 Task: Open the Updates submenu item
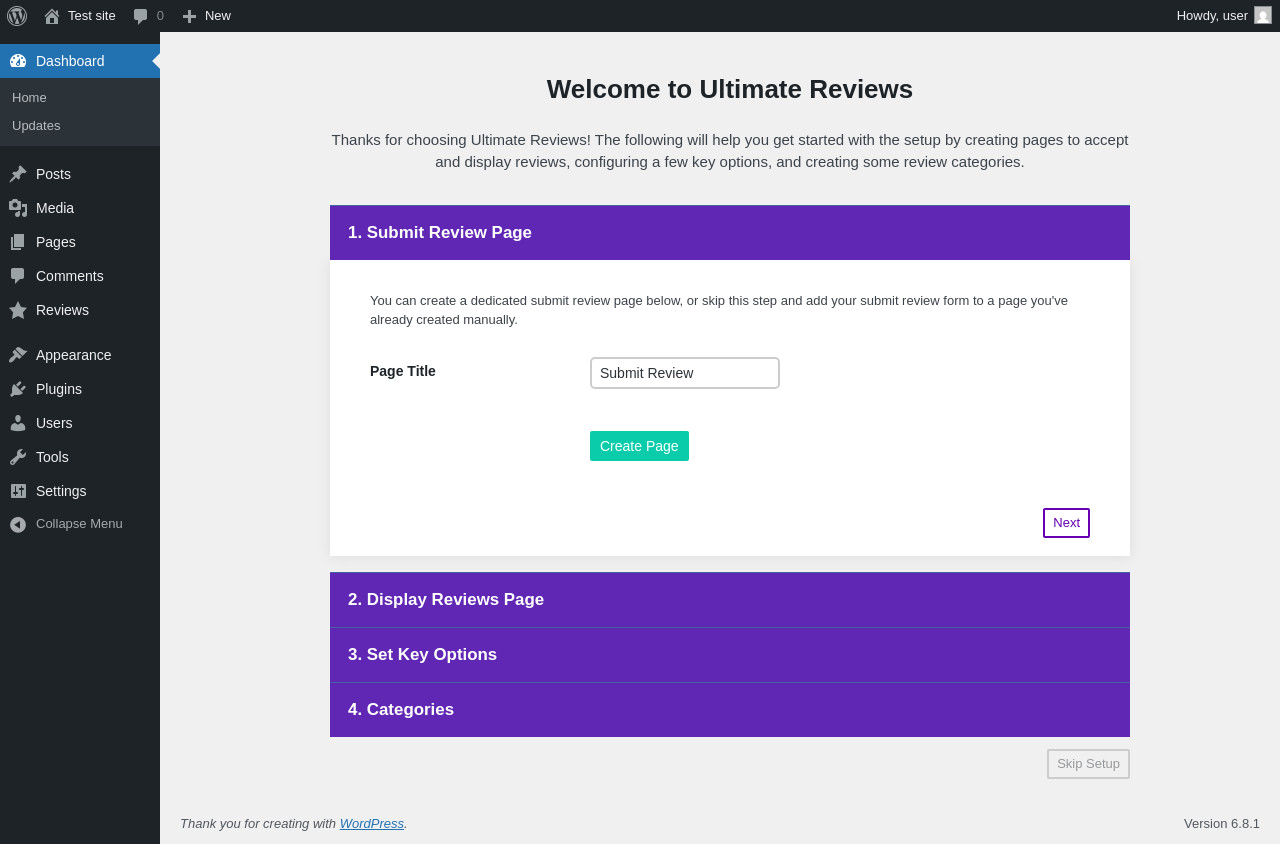[36, 126]
